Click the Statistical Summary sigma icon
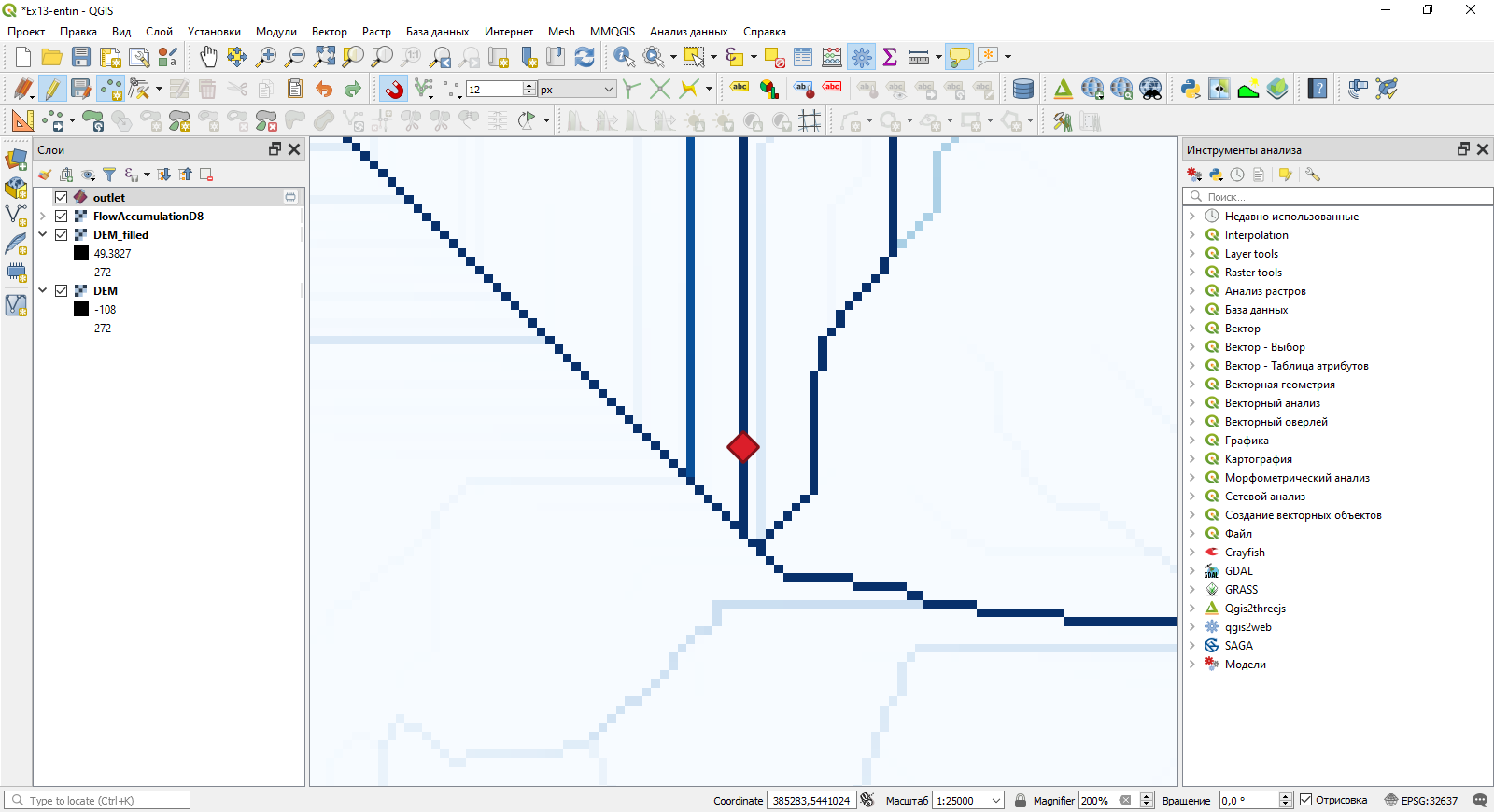 click(890, 57)
